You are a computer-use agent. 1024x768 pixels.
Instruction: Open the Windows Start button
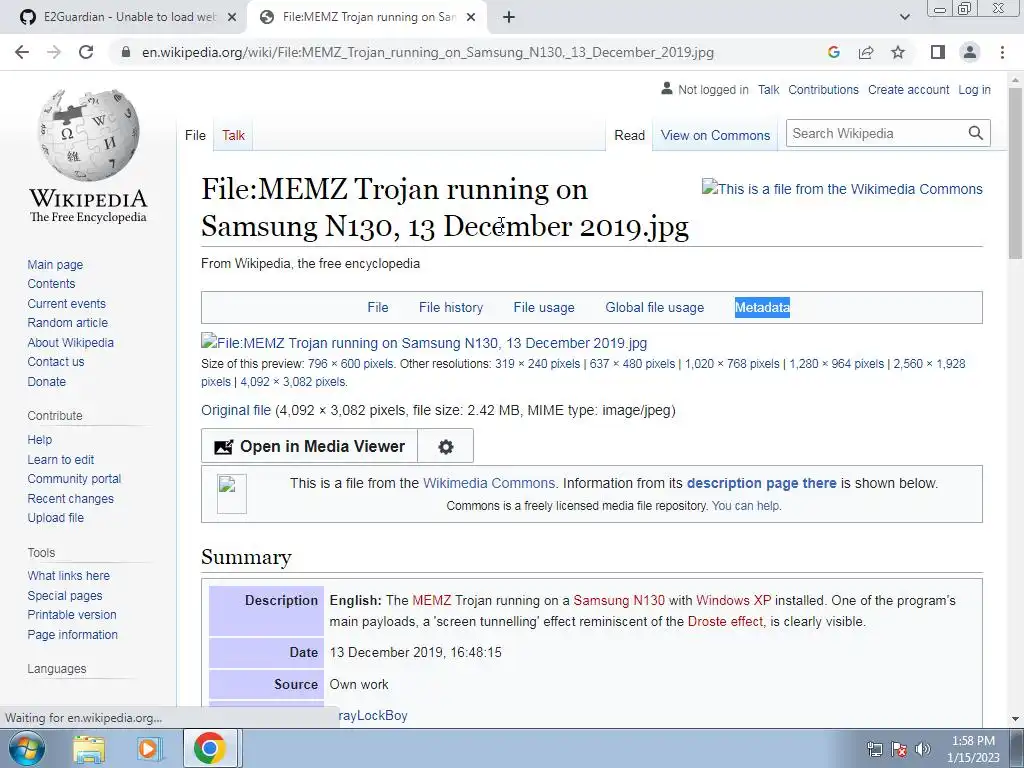[26, 748]
